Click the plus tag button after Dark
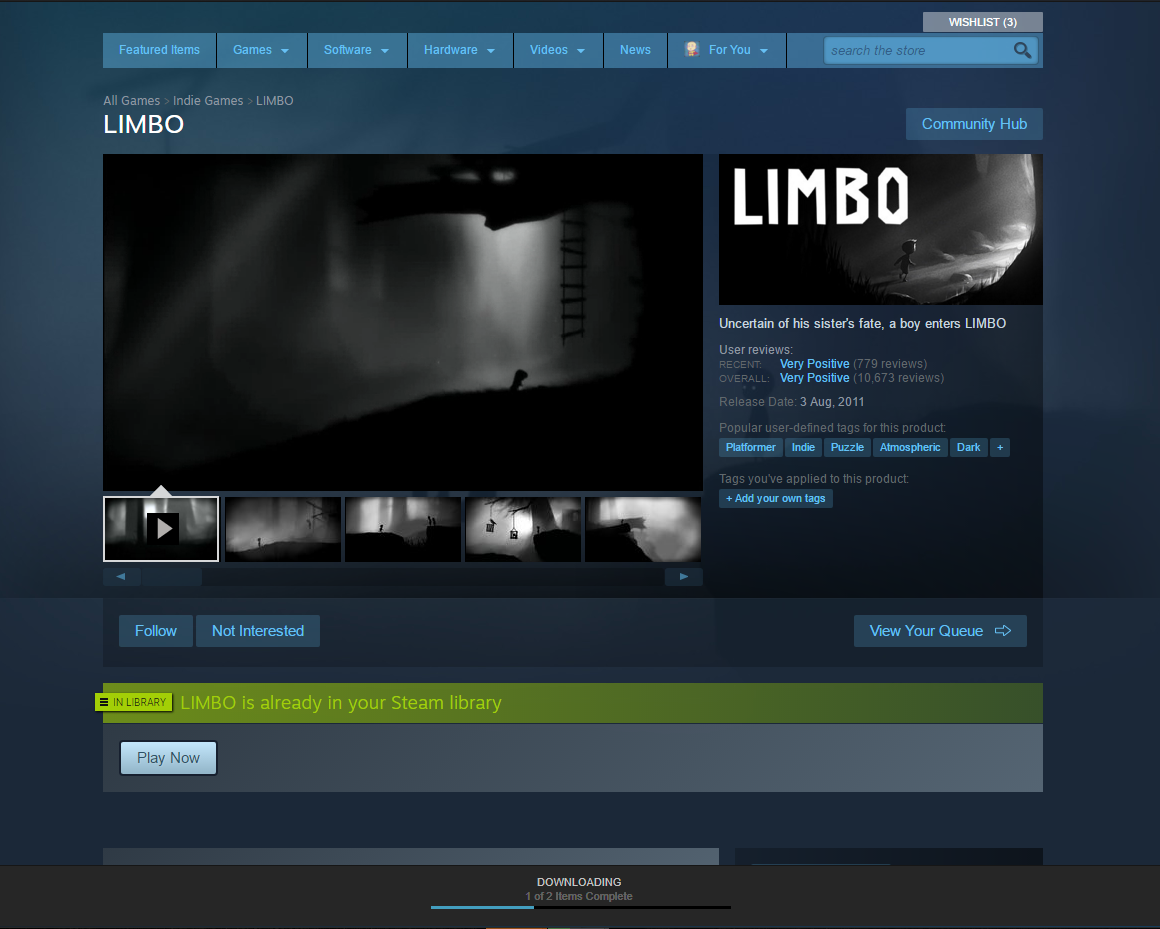 [999, 447]
